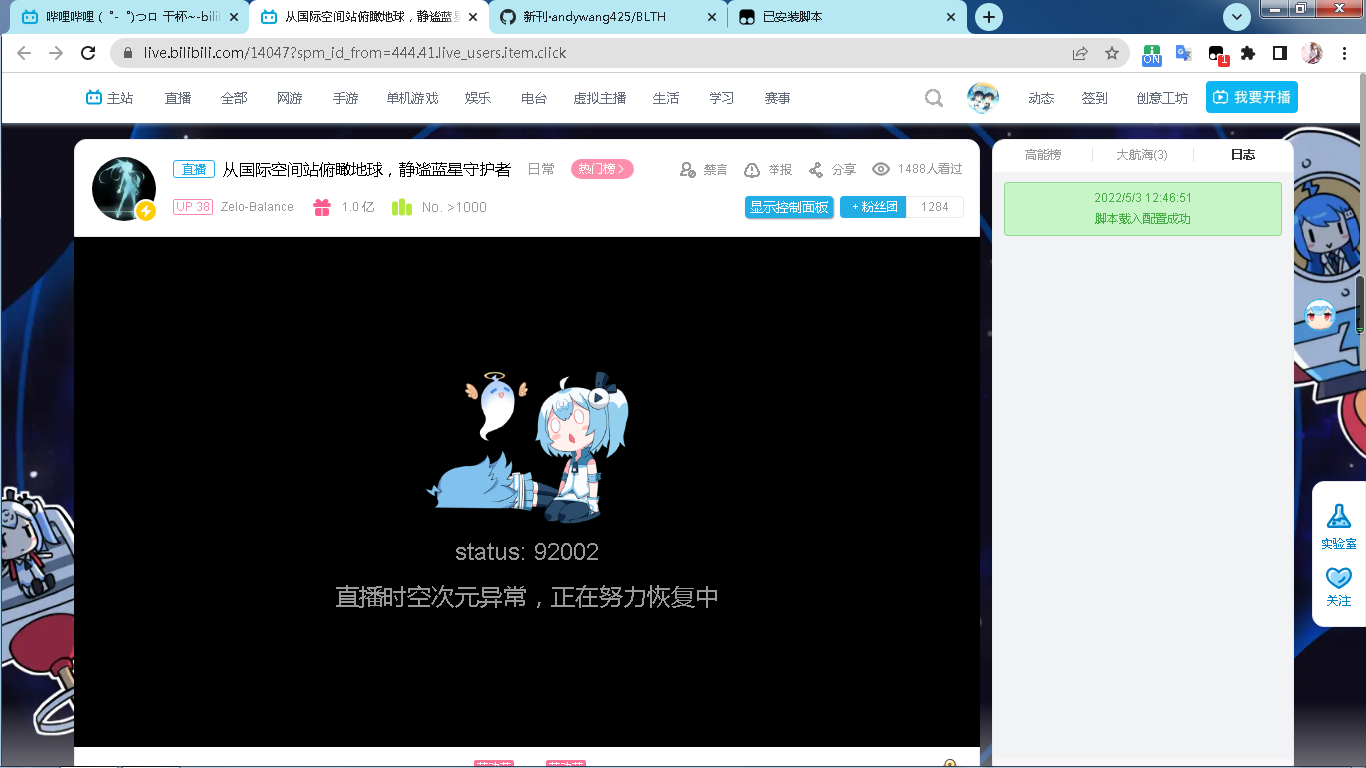Viewport: 1366px width, 768px height.
Task: Open the 网游 nav menu item
Action: pos(290,98)
